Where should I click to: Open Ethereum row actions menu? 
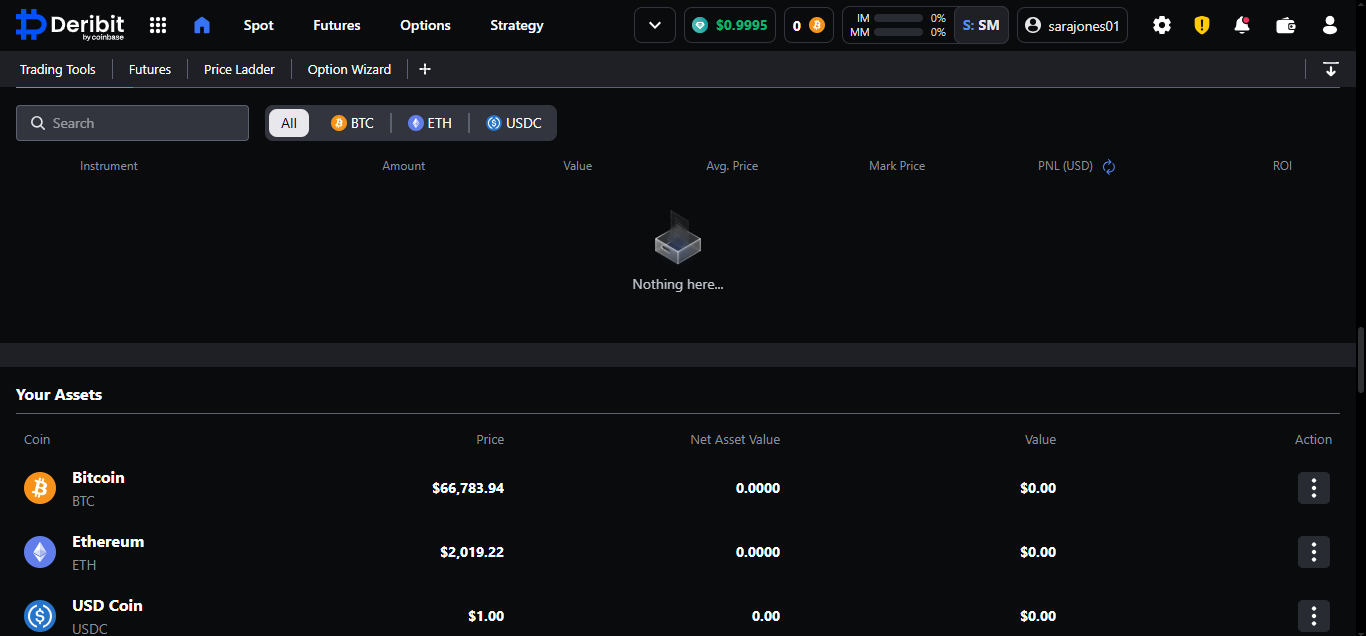[x=1314, y=552]
